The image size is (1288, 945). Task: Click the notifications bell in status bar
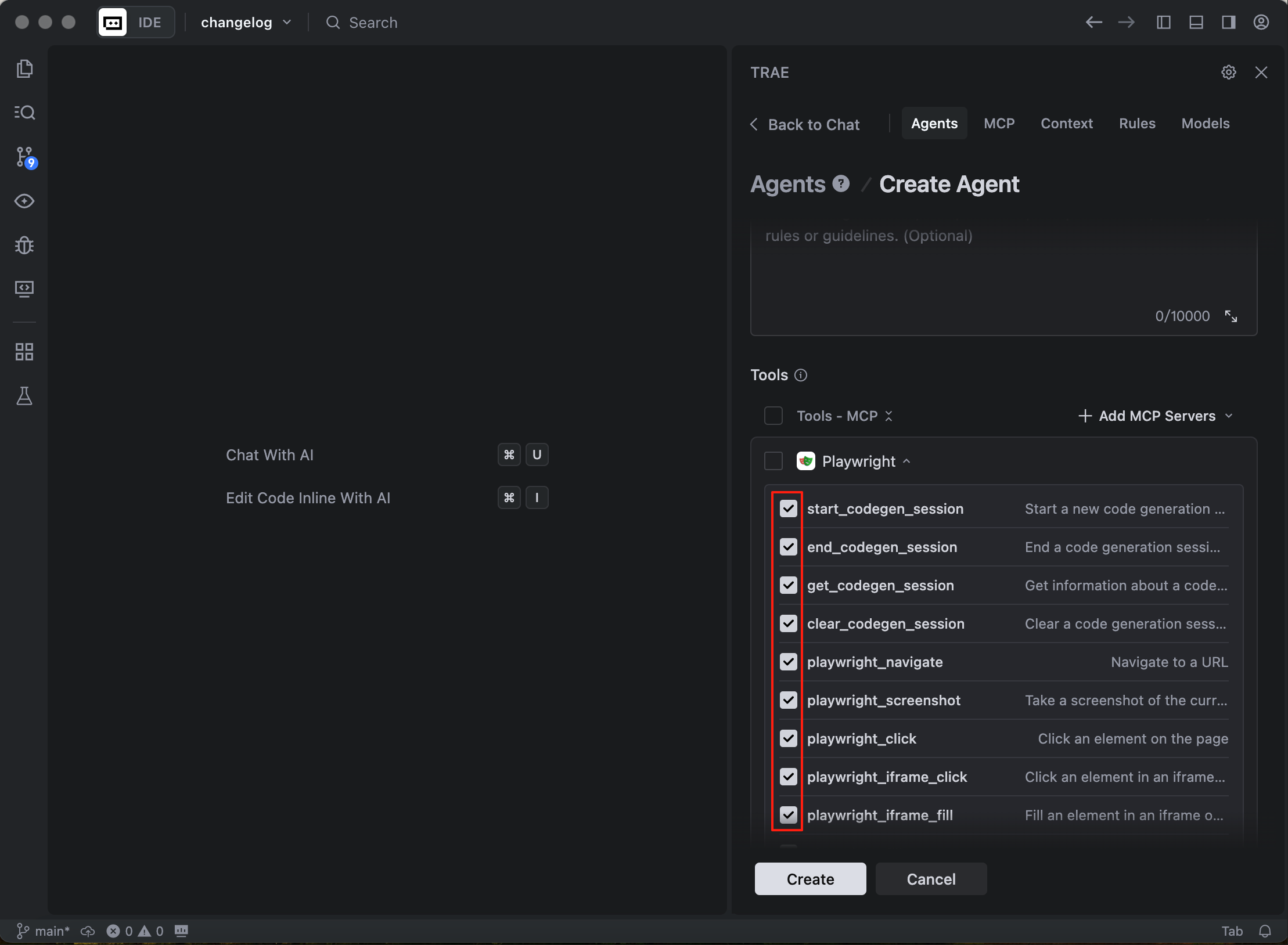click(x=1265, y=931)
